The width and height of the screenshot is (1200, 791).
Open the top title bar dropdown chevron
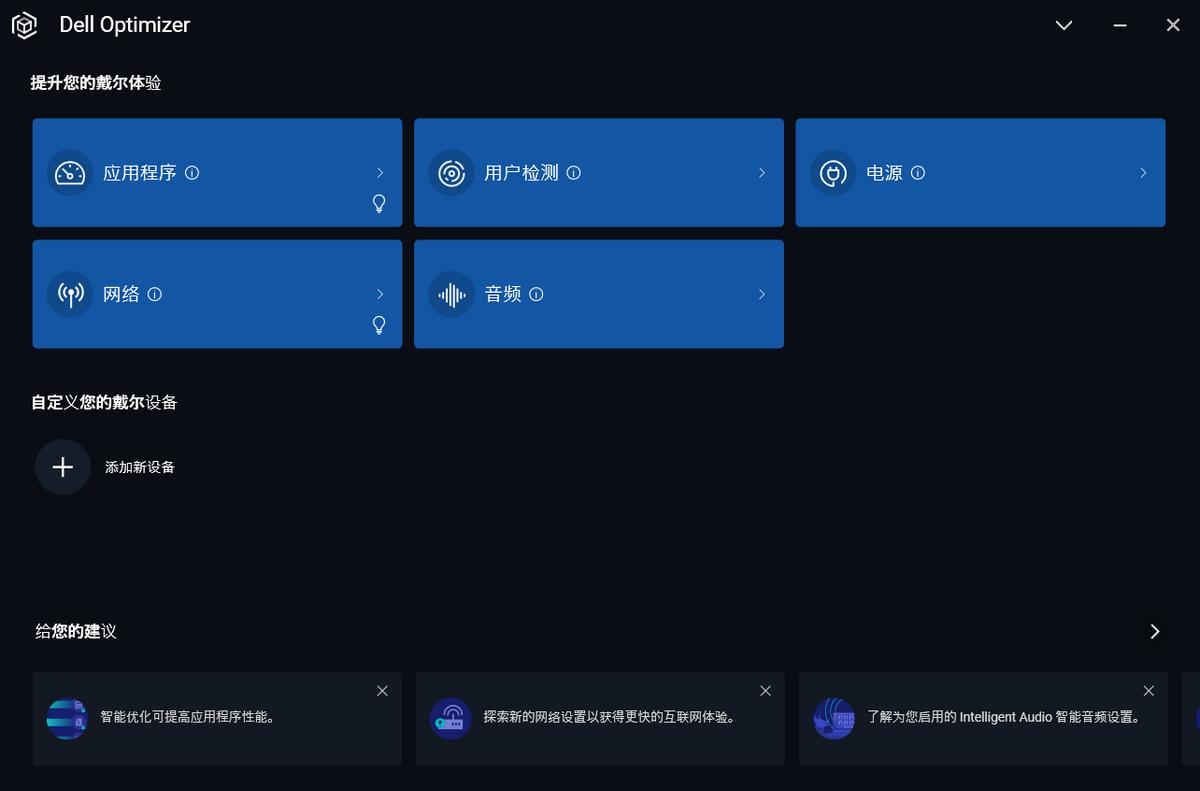1063,25
